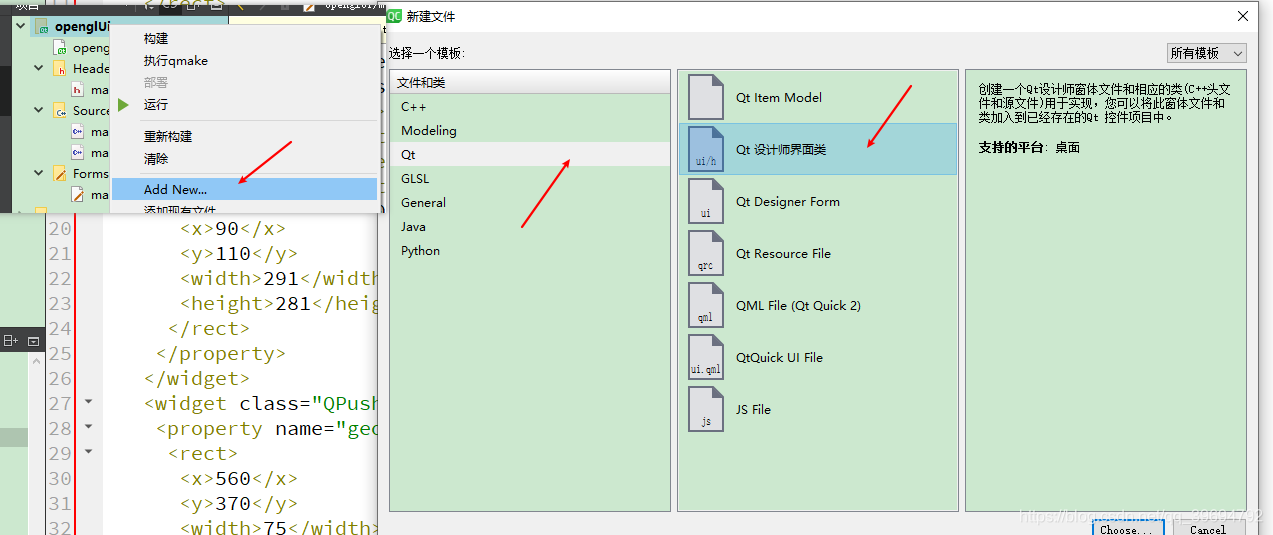Pick the Qt Resource File qrc icon
This screenshot has height=535, width=1273.
pyautogui.click(x=706, y=253)
